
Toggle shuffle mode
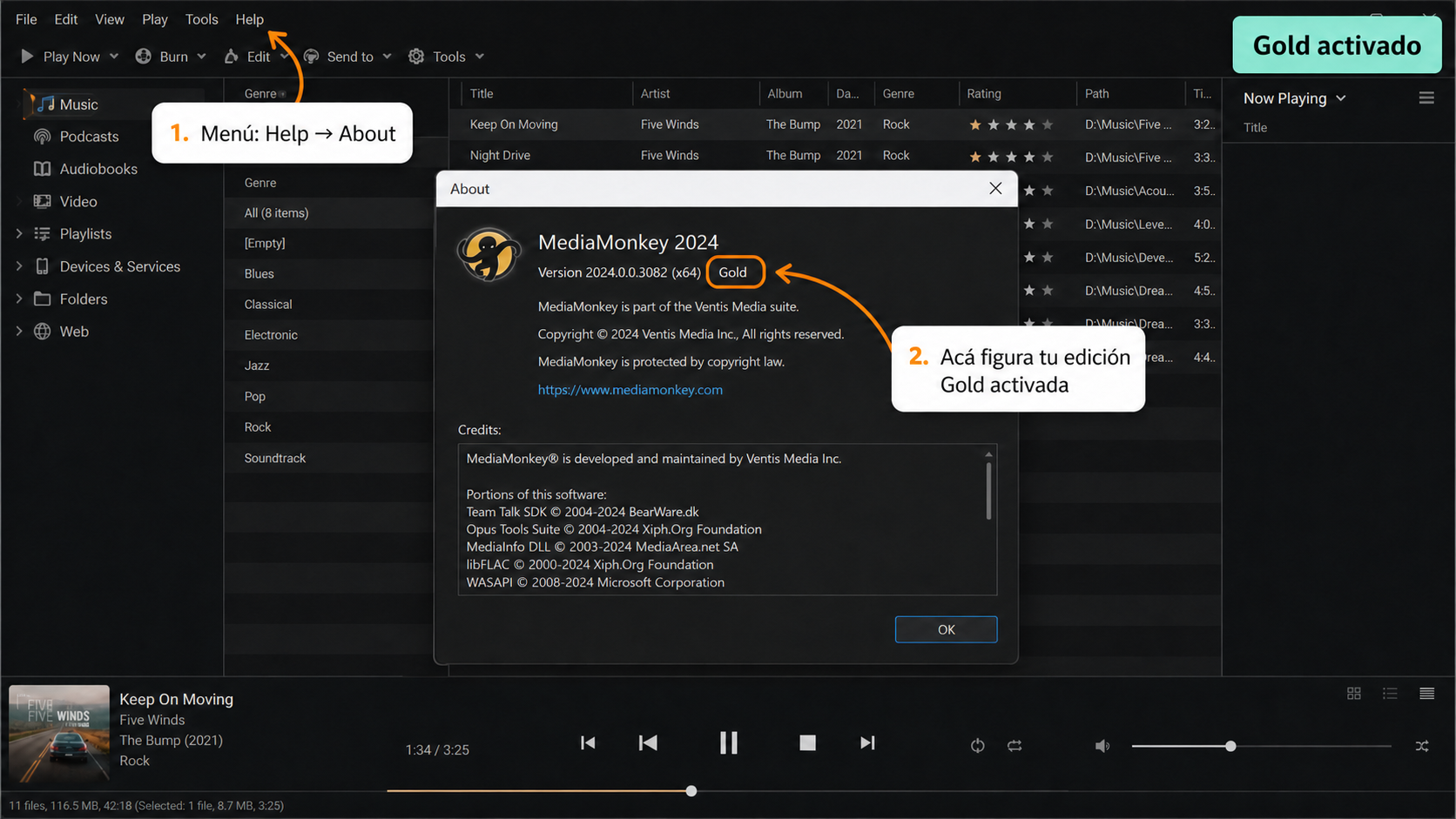coord(1422,746)
